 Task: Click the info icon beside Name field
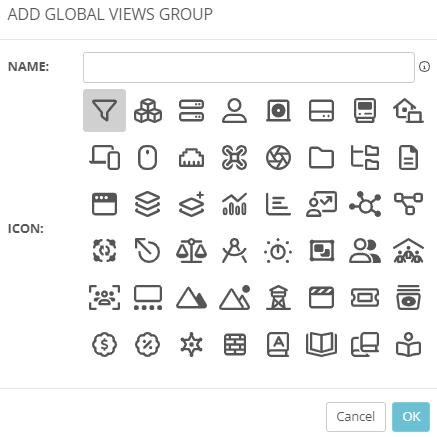pyautogui.click(x=424, y=67)
